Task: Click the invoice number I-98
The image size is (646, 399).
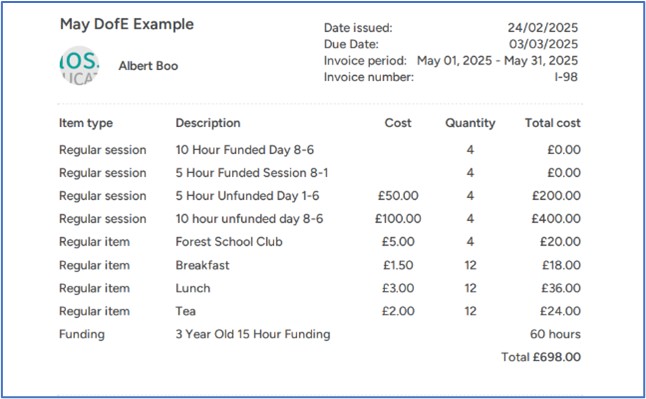Action: pos(566,77)
